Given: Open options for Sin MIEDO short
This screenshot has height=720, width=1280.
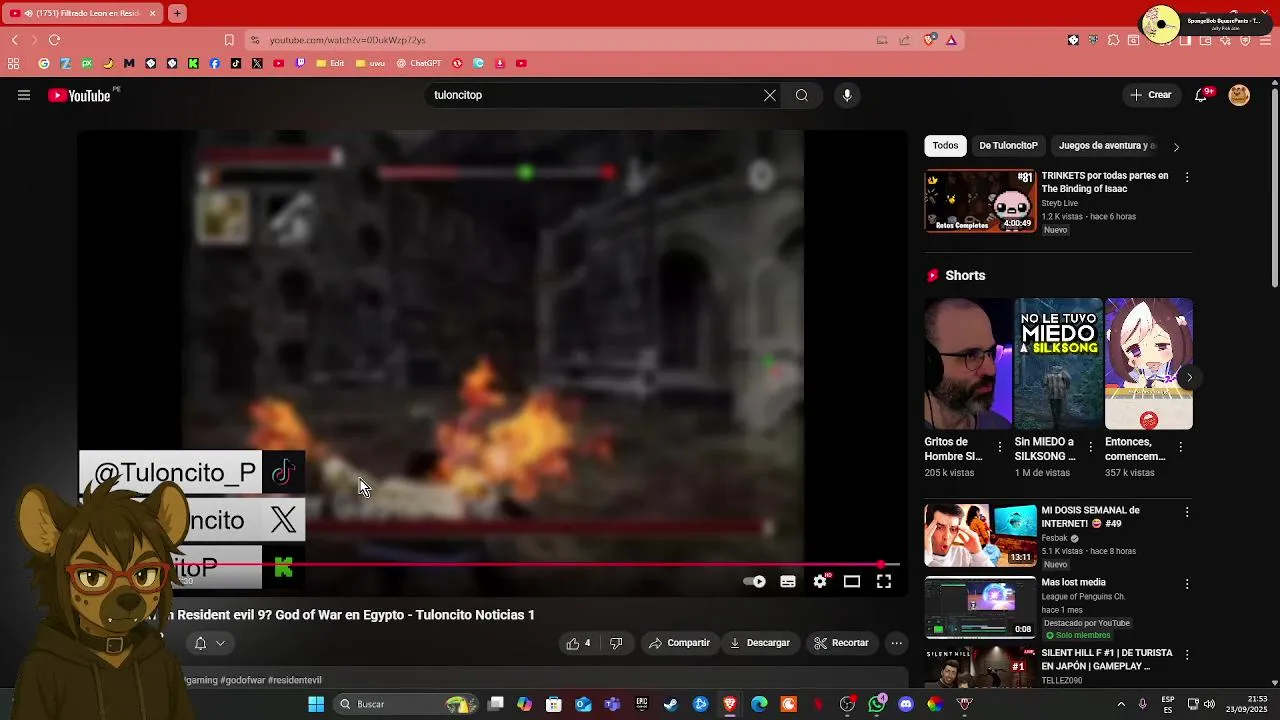Looking at the screenshot, I should tap(1090, 448).
